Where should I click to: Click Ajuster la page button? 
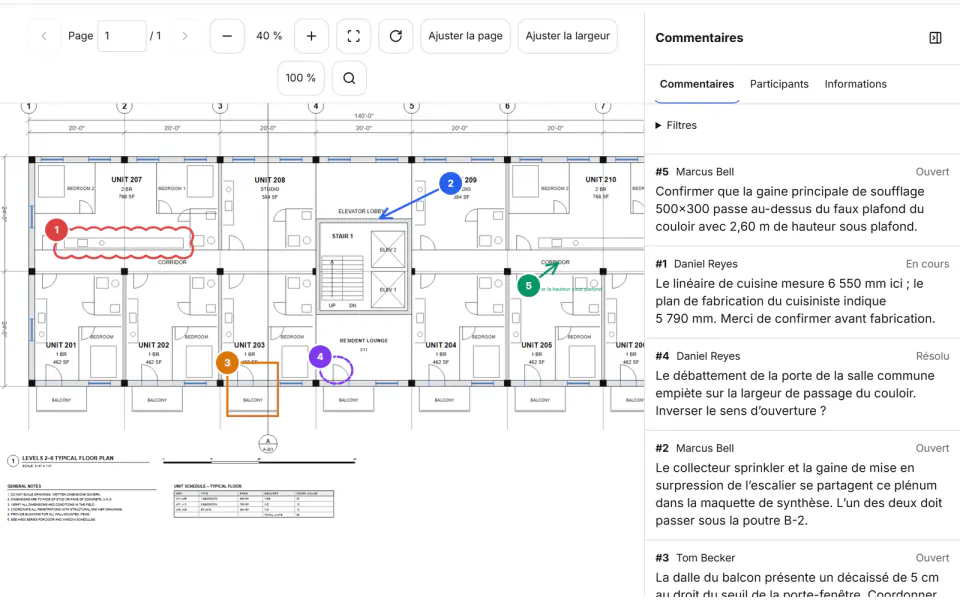[x=465, y=36]
